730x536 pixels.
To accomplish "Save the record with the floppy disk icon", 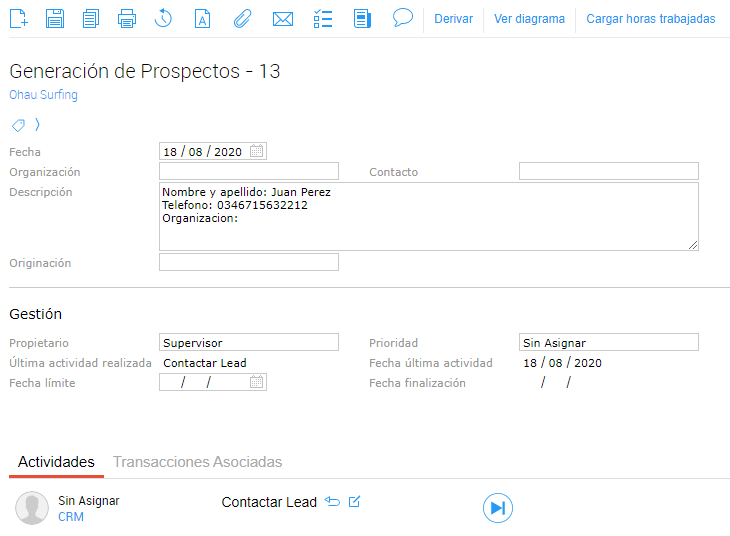I will 55,18.
